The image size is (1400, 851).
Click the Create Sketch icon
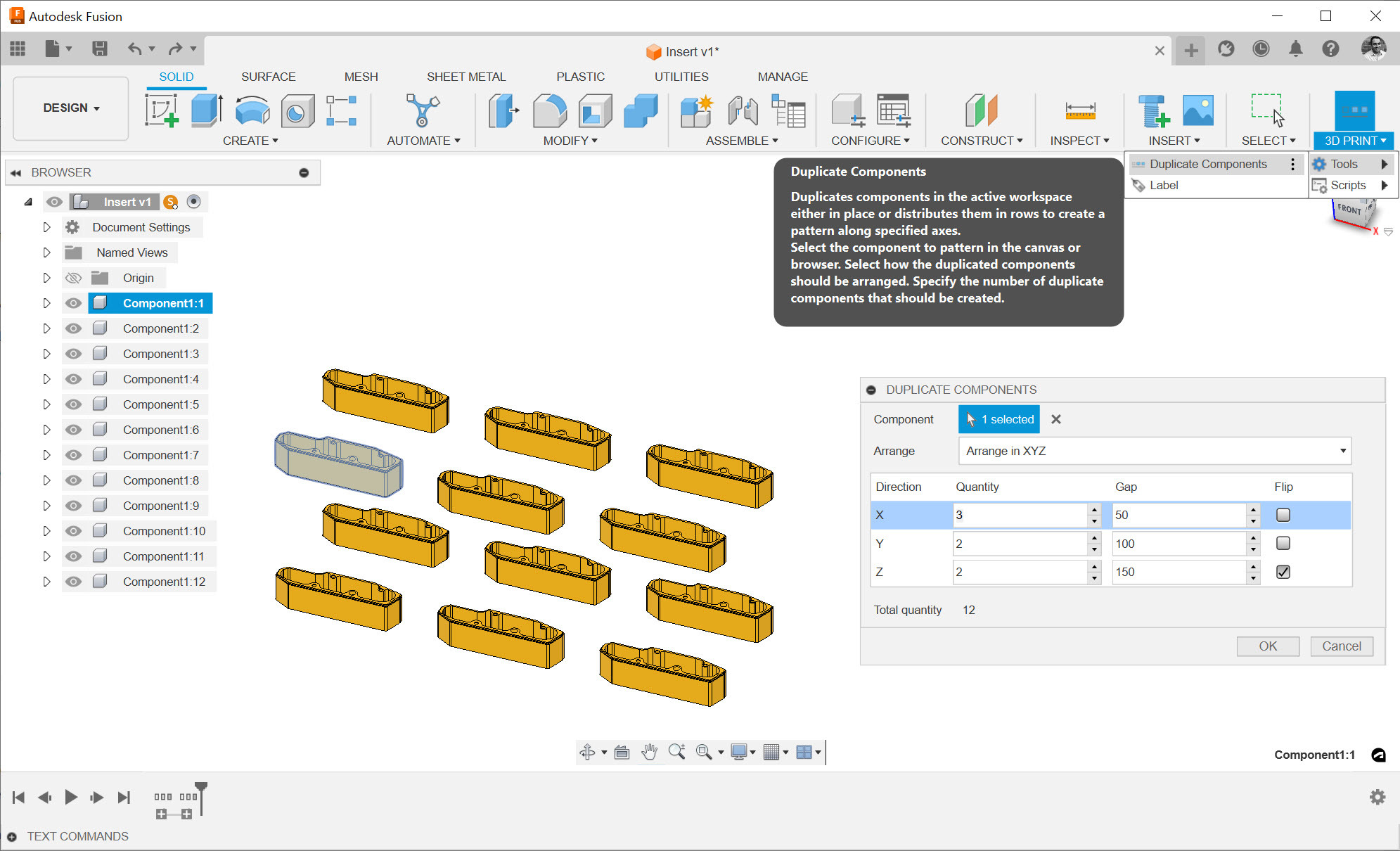[x=162, y=110]
